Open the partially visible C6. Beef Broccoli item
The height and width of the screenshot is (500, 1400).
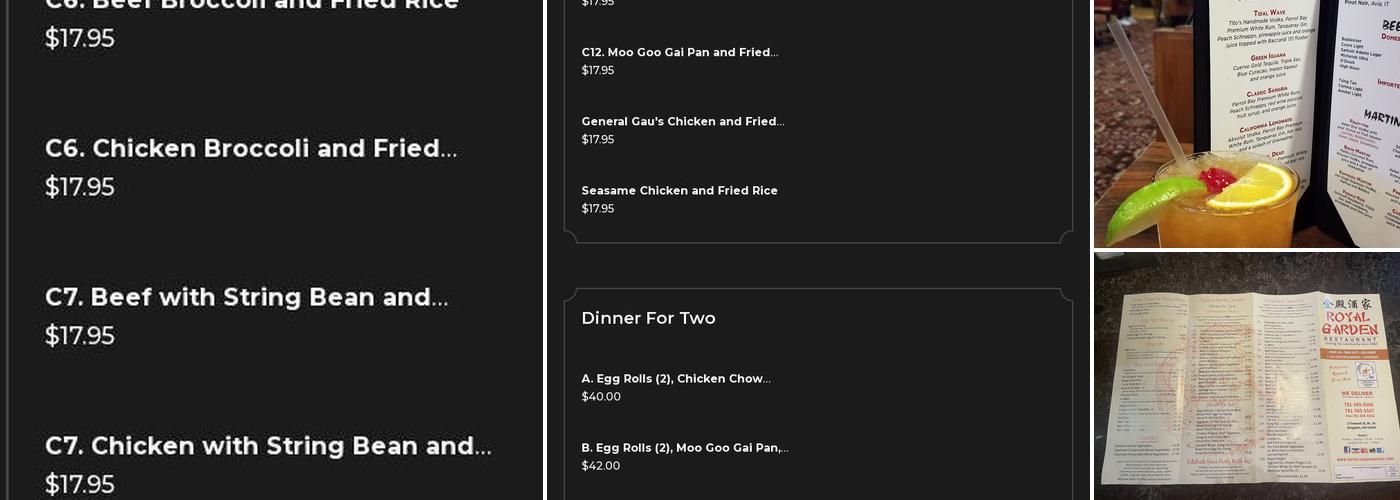pyautogui.click(x=251, y=6)
